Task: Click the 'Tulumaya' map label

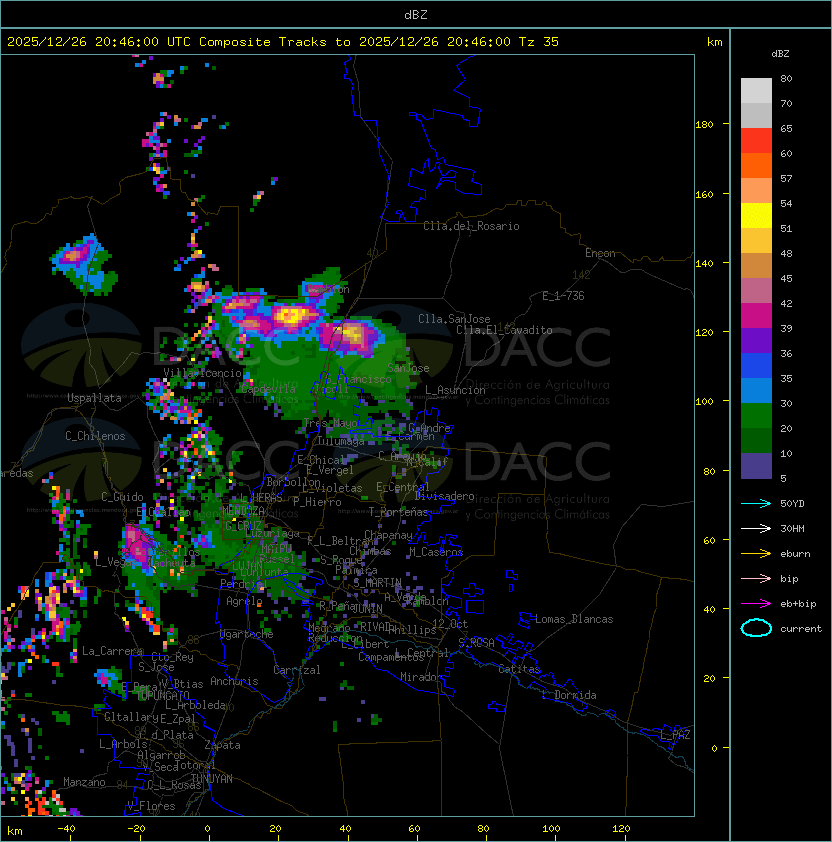Action: click(x=341, y=441)
